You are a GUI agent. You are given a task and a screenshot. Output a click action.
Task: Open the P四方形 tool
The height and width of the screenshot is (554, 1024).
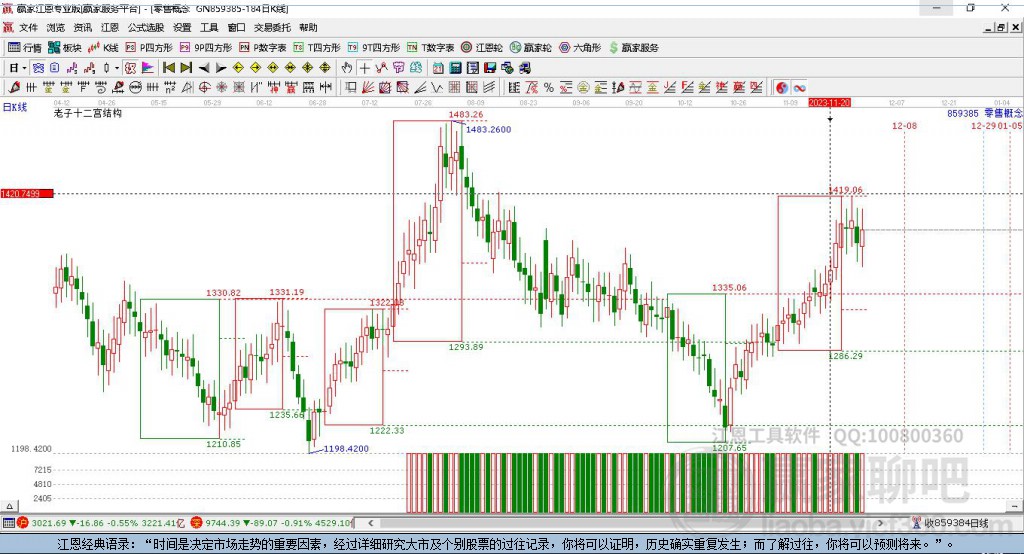(x=149, y=48)
